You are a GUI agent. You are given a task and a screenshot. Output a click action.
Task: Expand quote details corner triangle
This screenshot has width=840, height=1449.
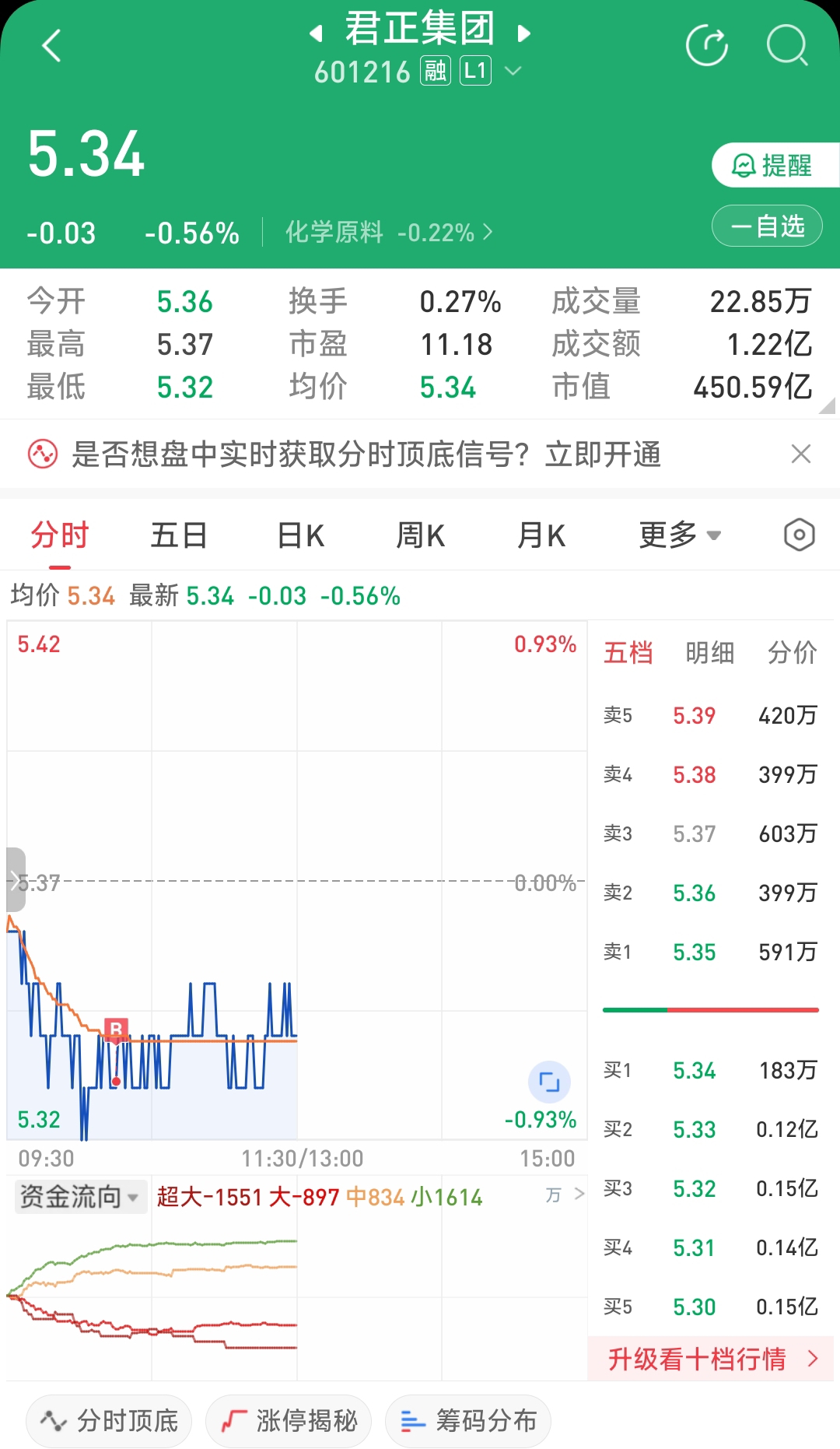(828, 405)
